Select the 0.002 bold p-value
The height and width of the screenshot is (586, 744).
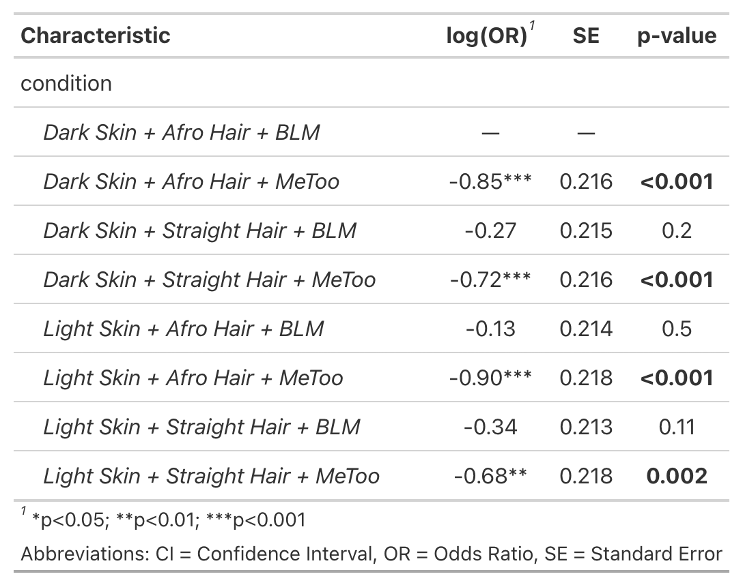pos(677,476)
